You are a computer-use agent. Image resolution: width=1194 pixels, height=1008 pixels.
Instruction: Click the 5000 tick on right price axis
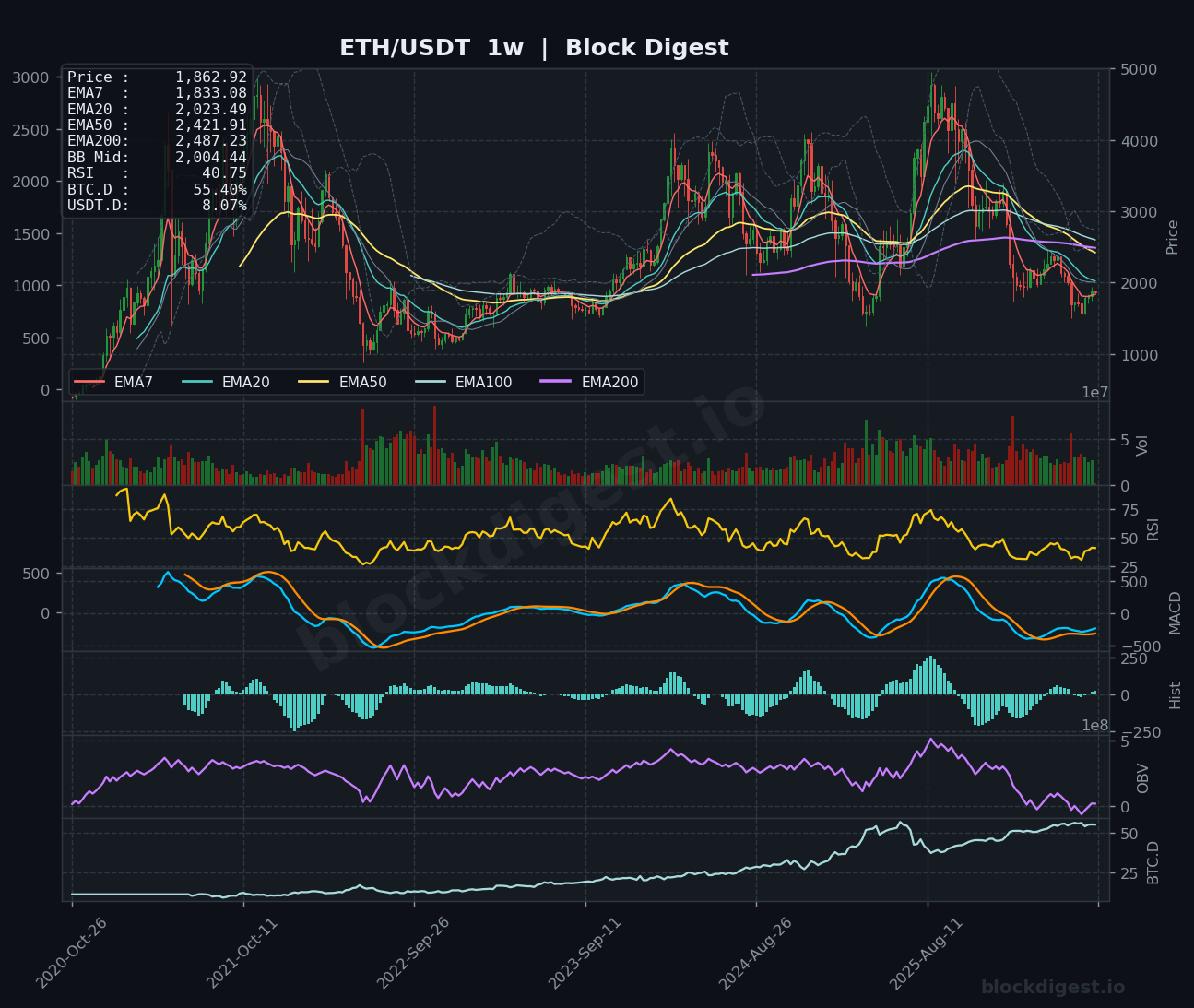coord(1140,69)
